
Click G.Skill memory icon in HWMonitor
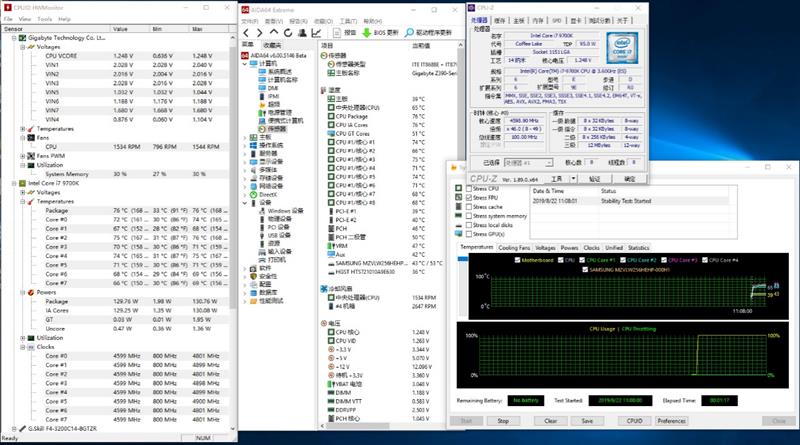[x=22, y=429]
